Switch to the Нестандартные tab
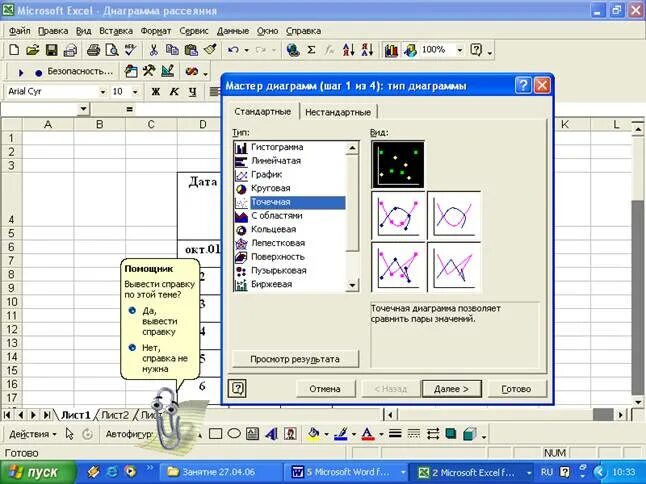646x484 pixels. click(x=338, y=112)
